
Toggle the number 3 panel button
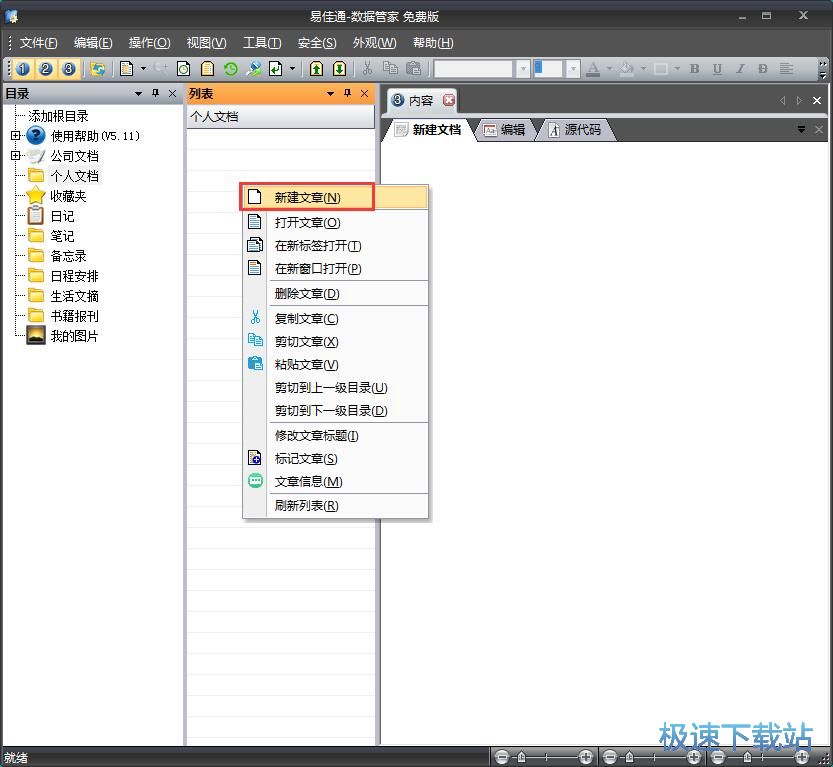pyautogui.click(x=68, y=69)
